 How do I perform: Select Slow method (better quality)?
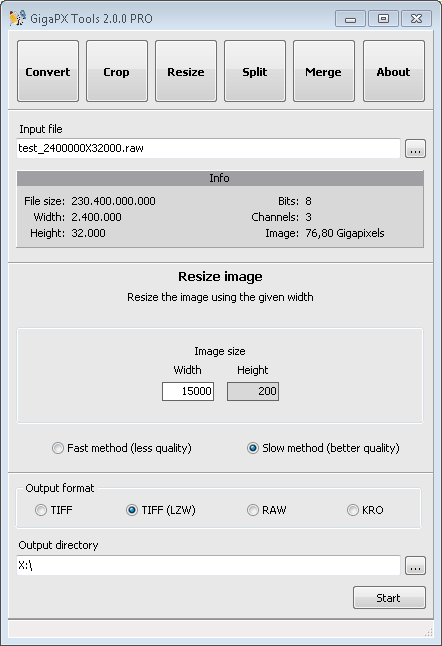click(323, 448)
